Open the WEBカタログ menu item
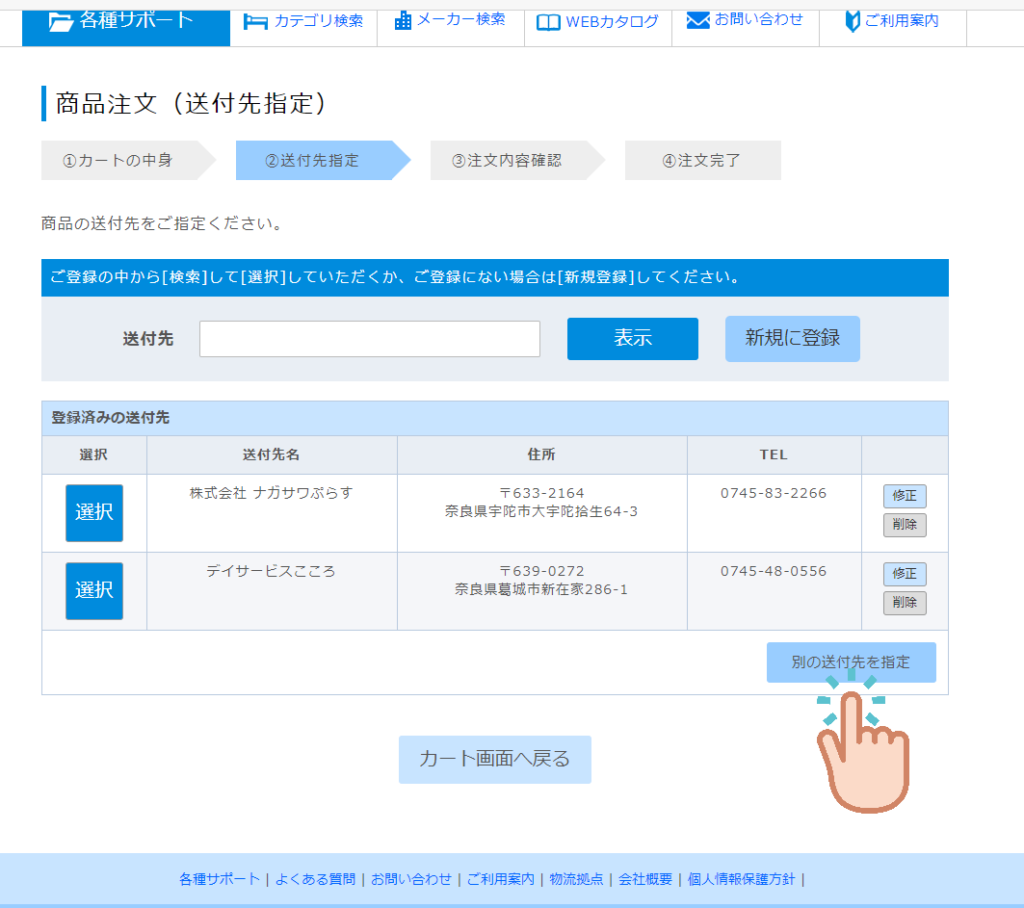This screenshot has height=908, width=1024. [x=612, y=22]
